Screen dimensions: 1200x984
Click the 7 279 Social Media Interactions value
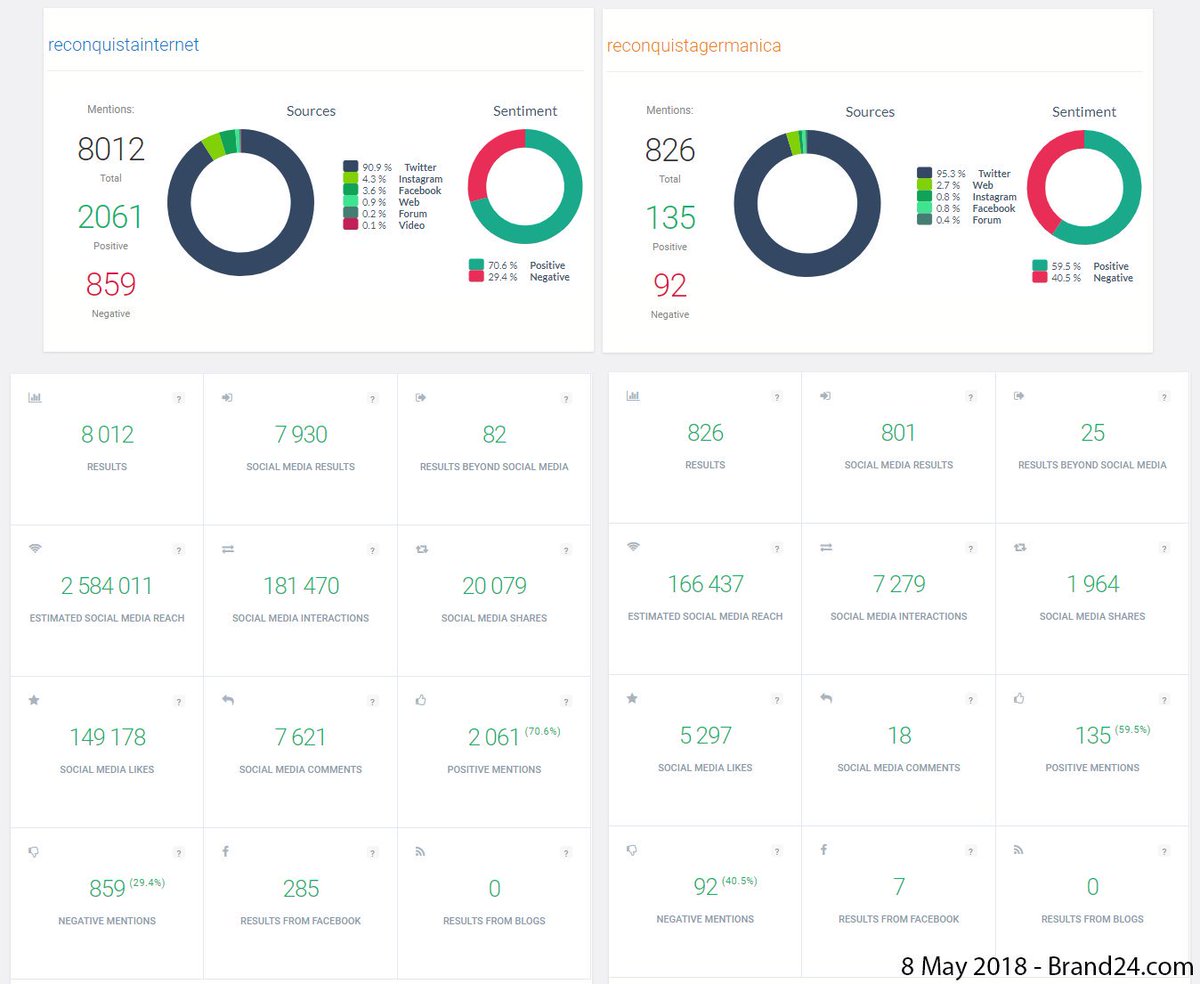pyautogui.click(x=899, y=584)
